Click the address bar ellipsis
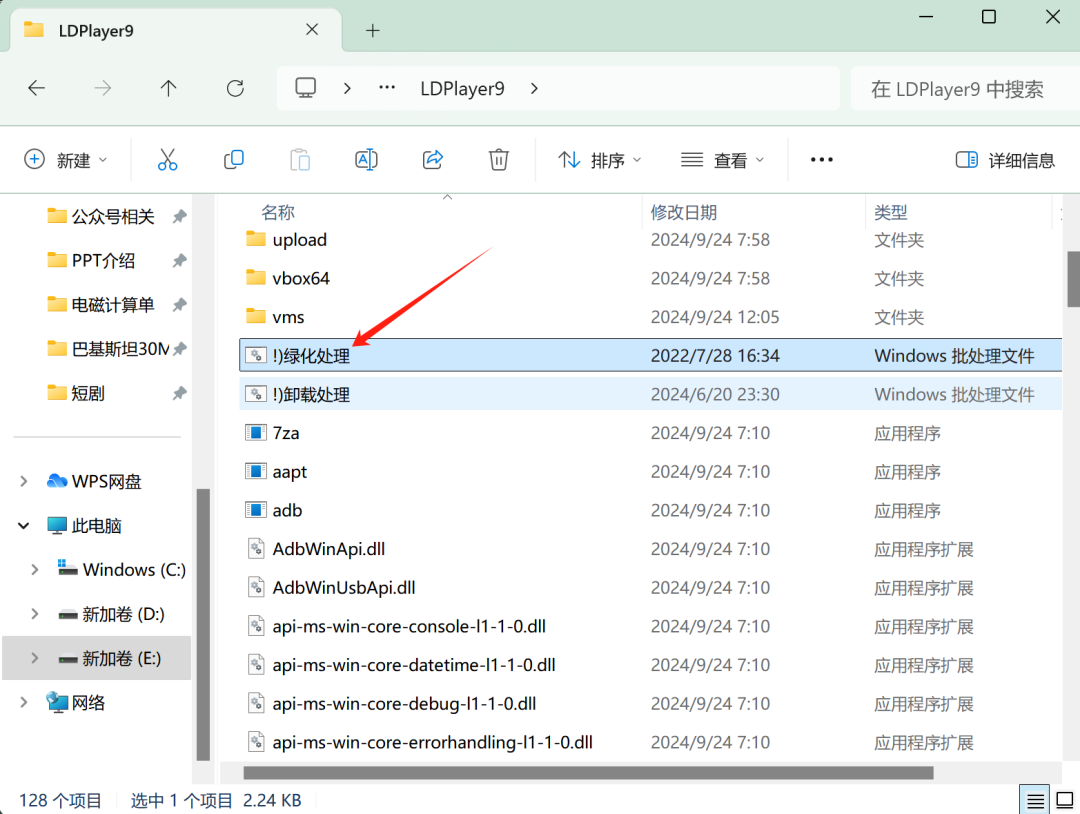The image size is (1080, 814). (387, 87)
